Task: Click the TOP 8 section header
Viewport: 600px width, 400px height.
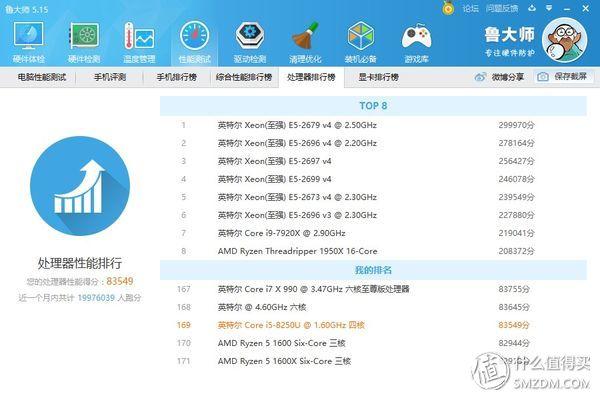Action: (373, 106)
